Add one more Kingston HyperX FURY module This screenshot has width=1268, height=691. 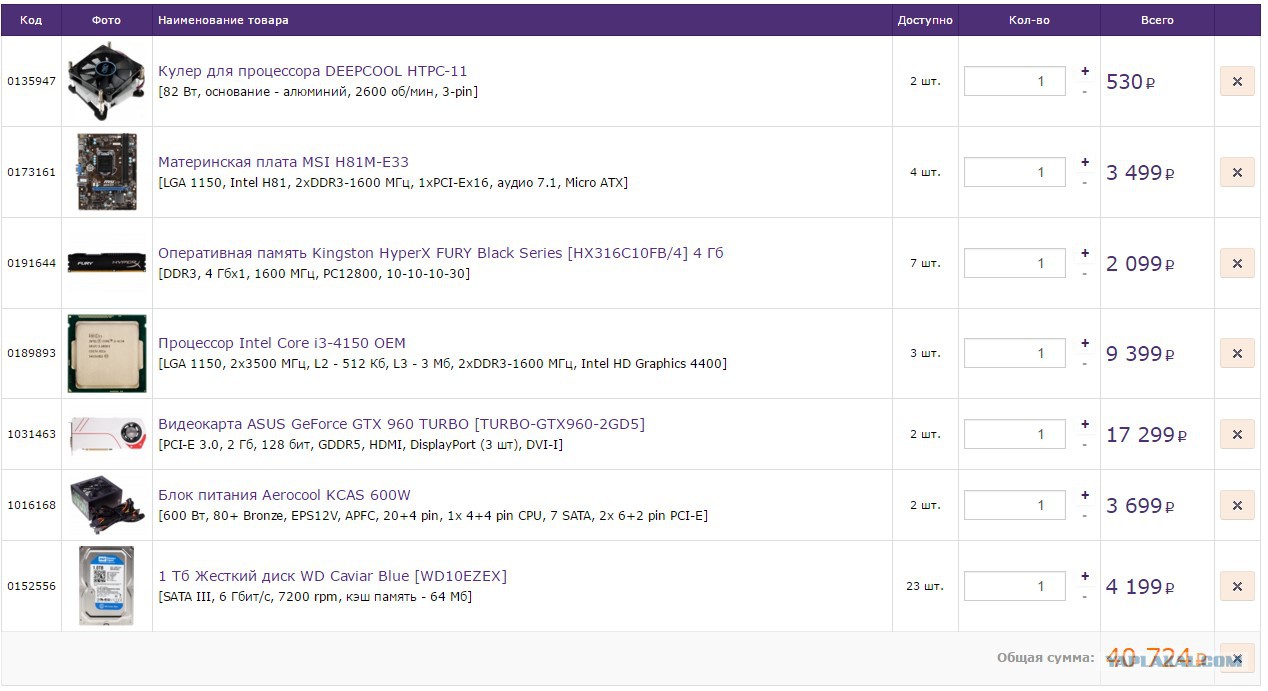click(x=1085, y=253)
